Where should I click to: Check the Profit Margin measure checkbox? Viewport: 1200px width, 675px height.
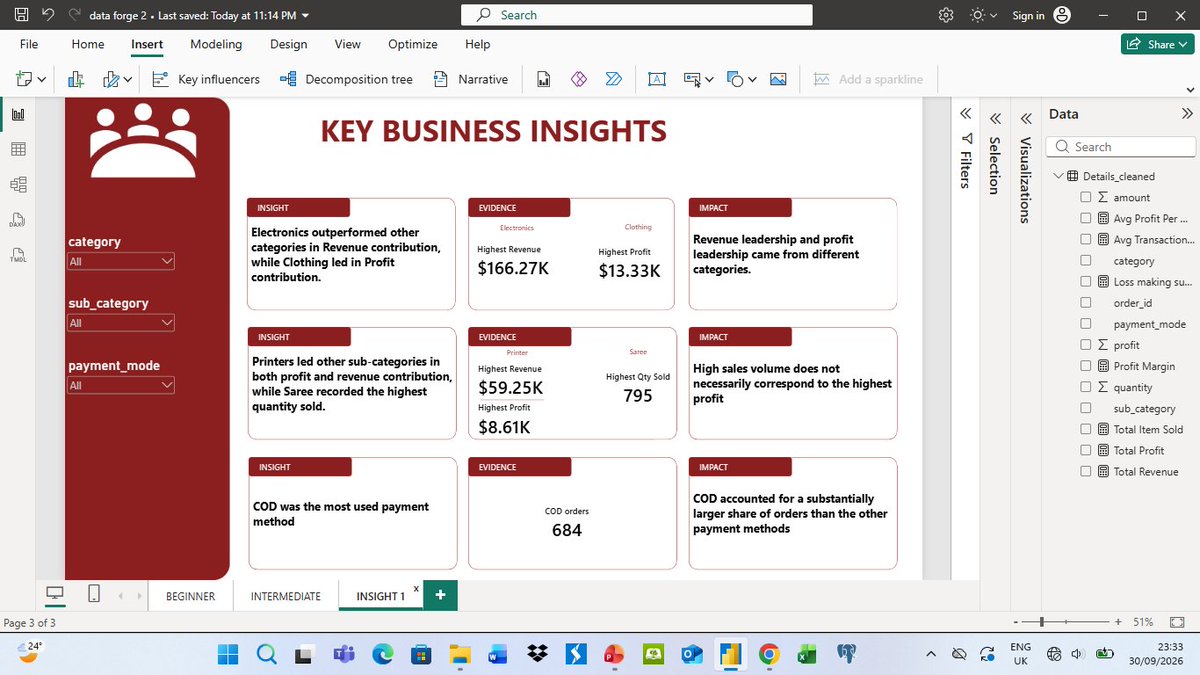click(1085, 366)
